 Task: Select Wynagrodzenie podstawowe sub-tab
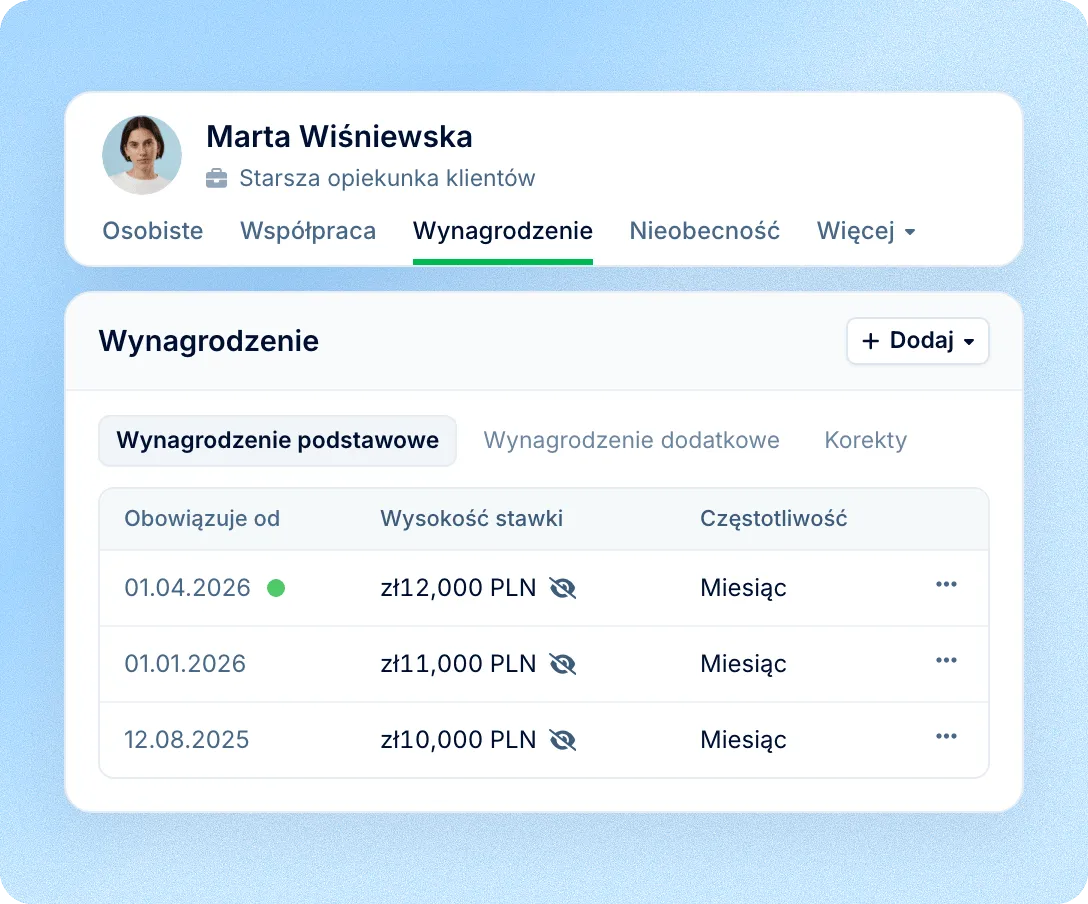(278, 441)
